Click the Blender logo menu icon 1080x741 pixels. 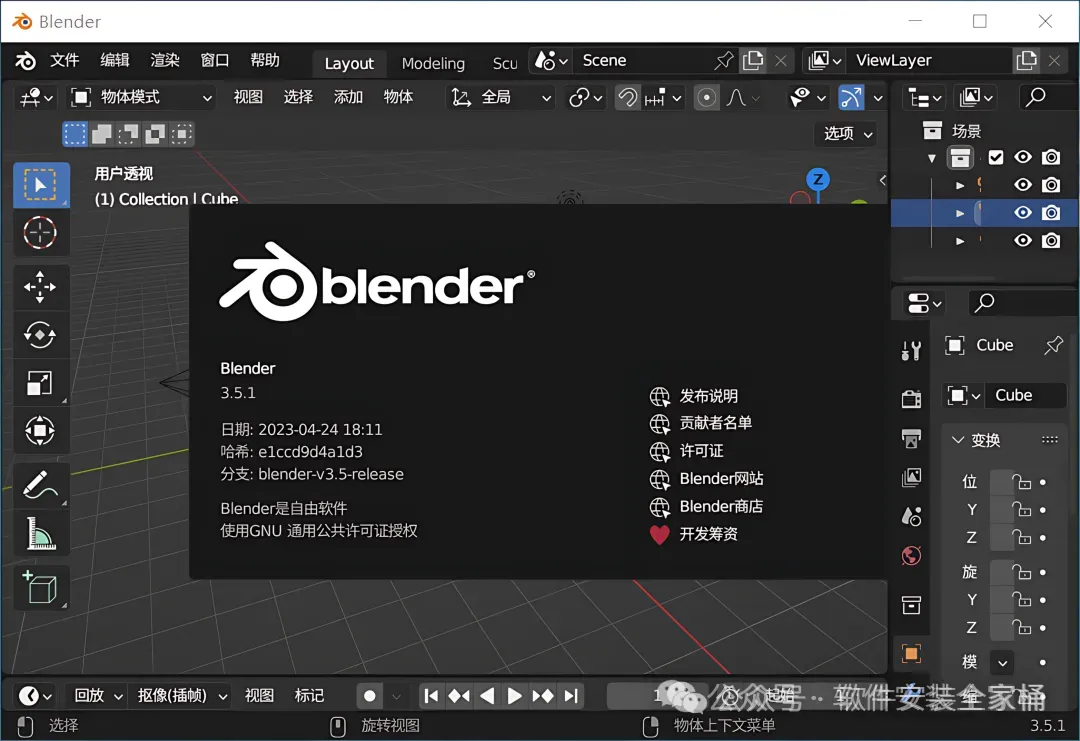25,61
